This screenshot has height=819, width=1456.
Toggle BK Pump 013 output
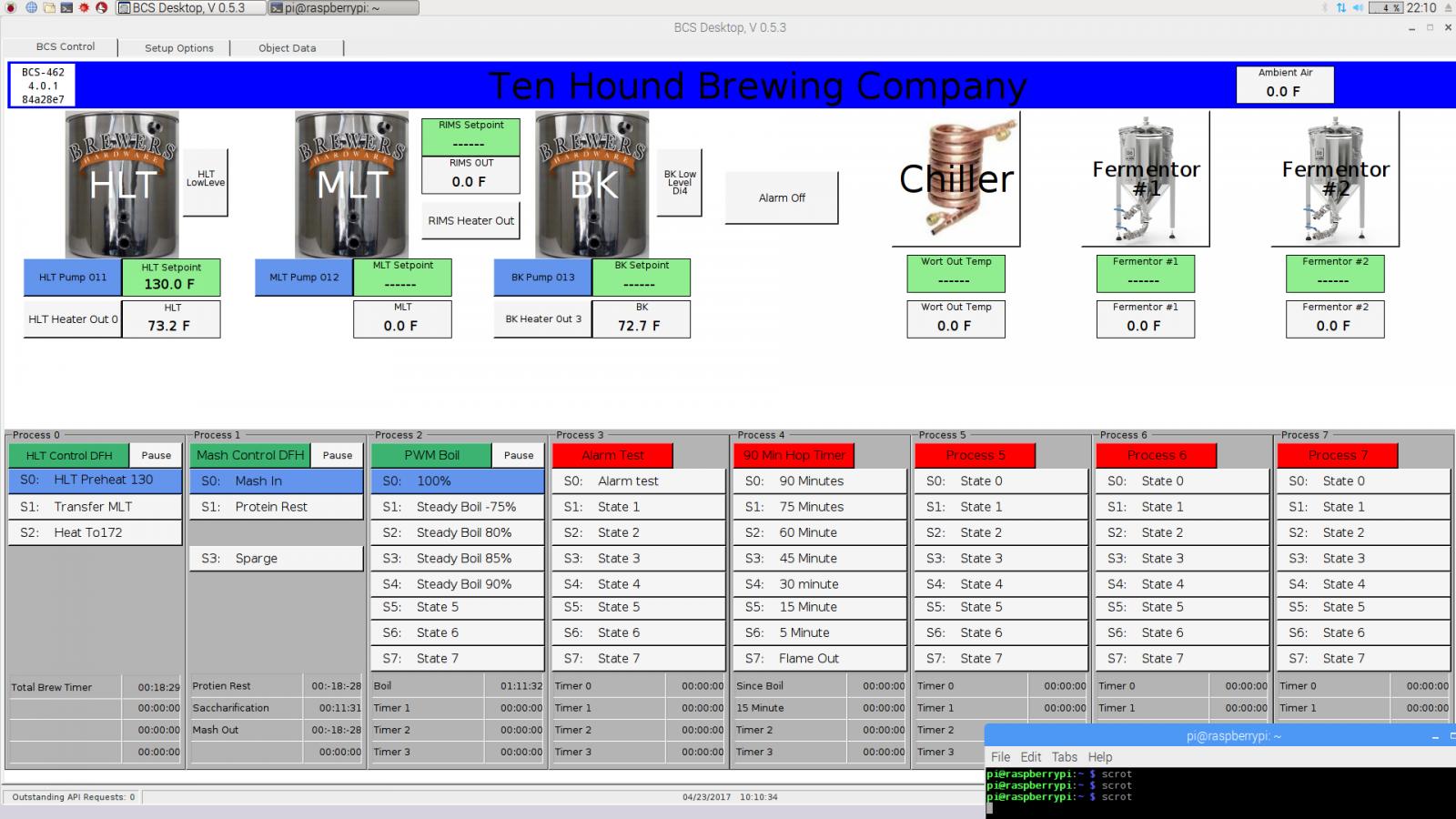(542, 278)
